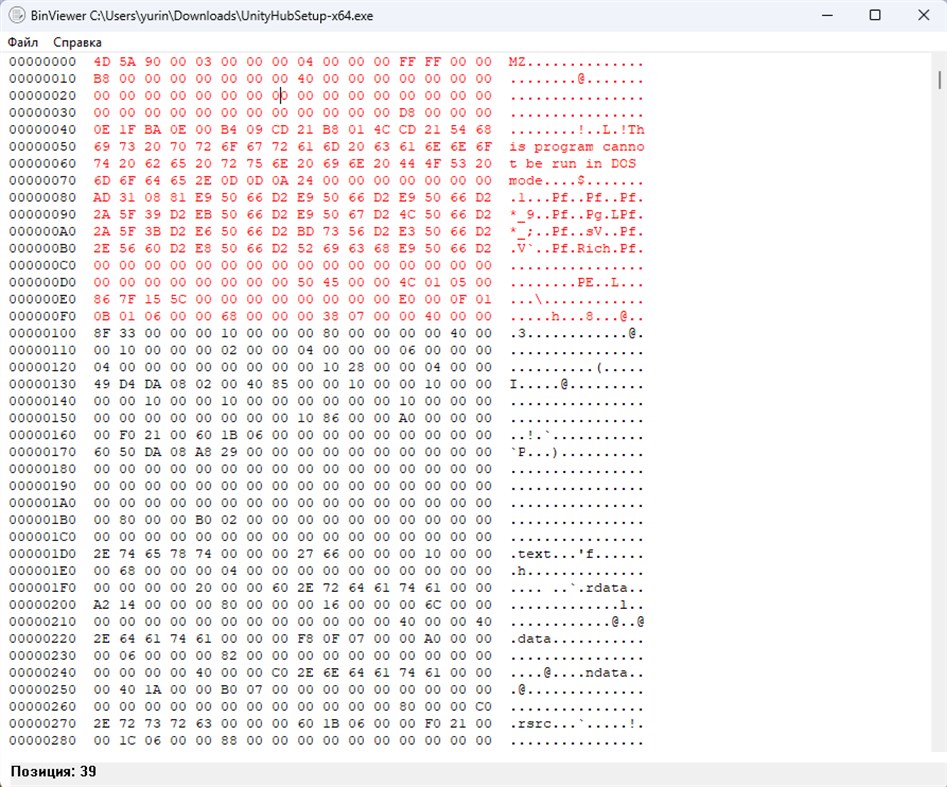947x787 pixels.
Task: Click byte 8F in row 00000100
Action: 102,333
